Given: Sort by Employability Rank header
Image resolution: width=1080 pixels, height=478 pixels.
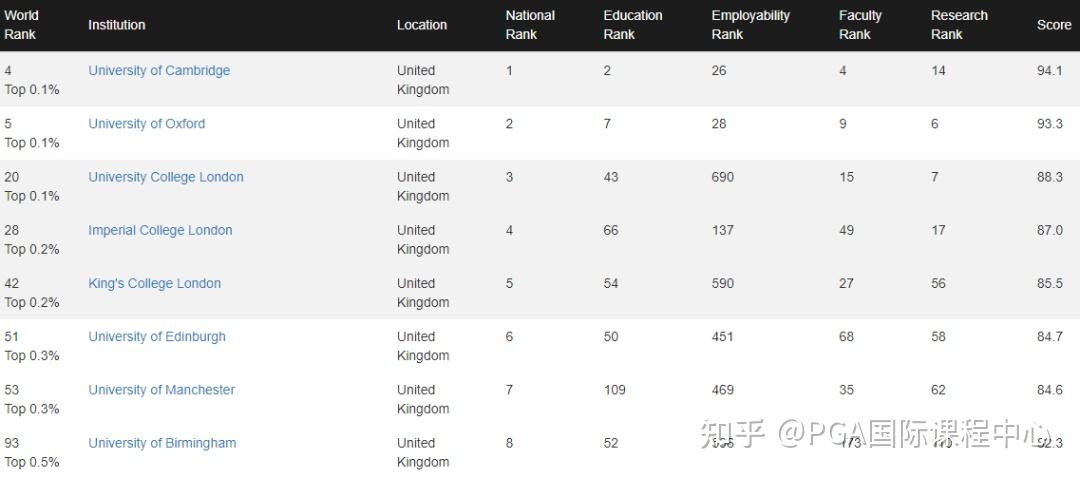Looking at the screenshot, I should click(750, 25).
